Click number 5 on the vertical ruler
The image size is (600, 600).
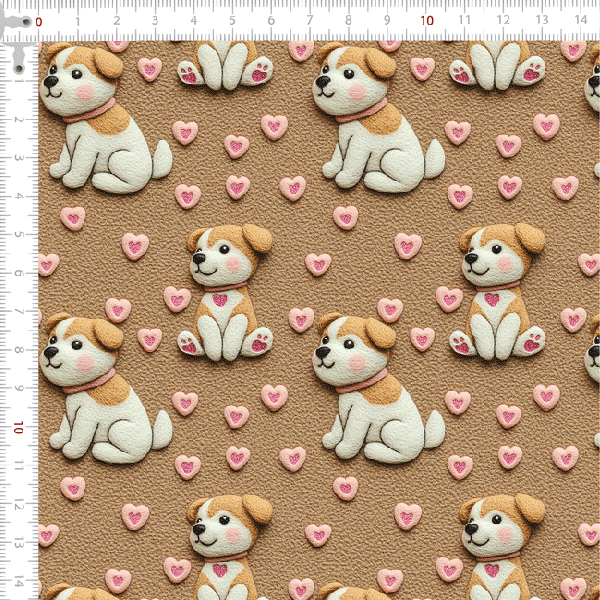tap(18, 235)
